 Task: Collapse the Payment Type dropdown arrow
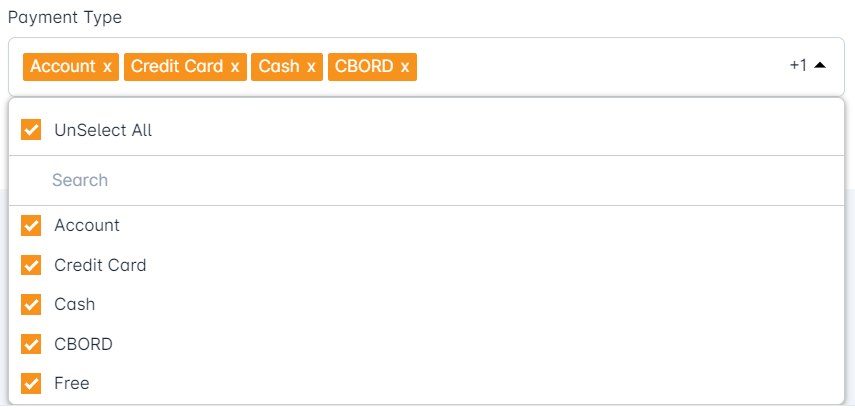[x=820, y=66]
